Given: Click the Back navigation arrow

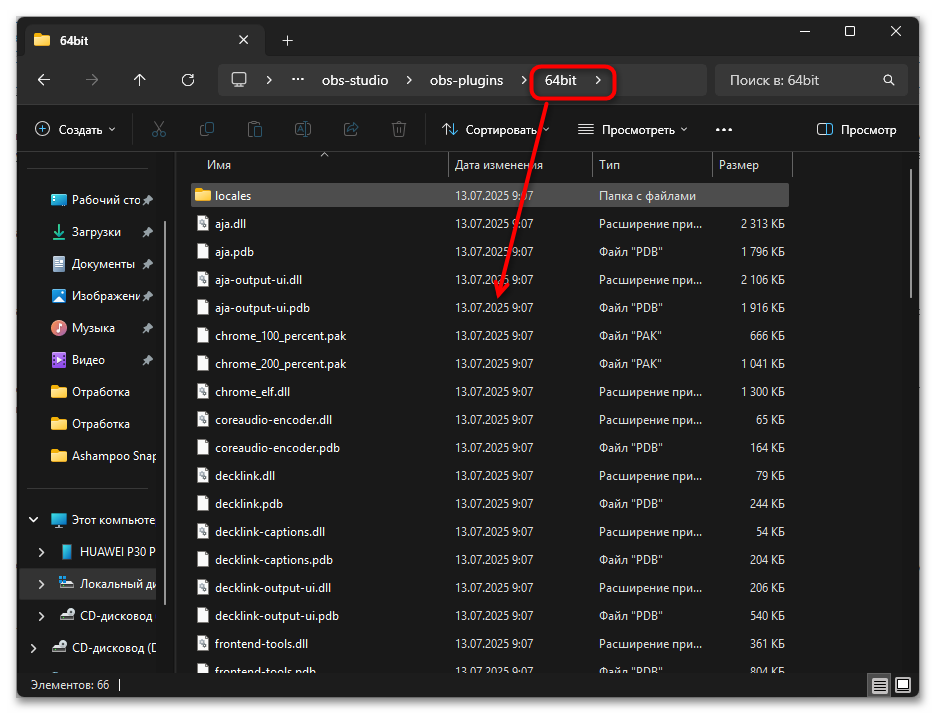Looking at the screenshot, I should 43,80.
